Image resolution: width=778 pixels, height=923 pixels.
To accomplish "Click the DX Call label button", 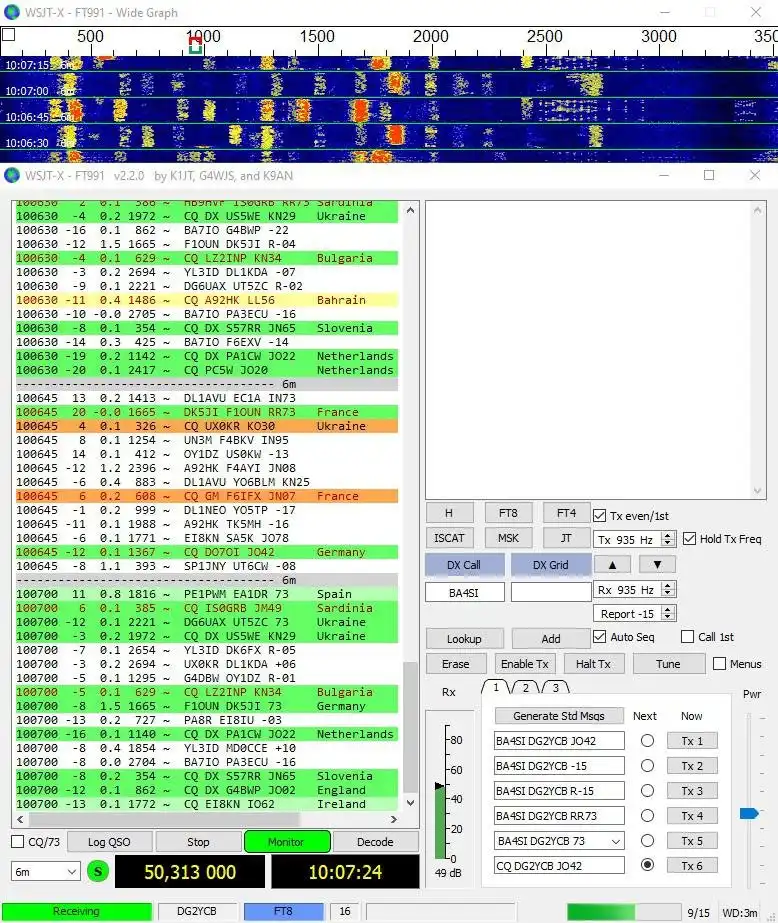I will coord(464,565).
